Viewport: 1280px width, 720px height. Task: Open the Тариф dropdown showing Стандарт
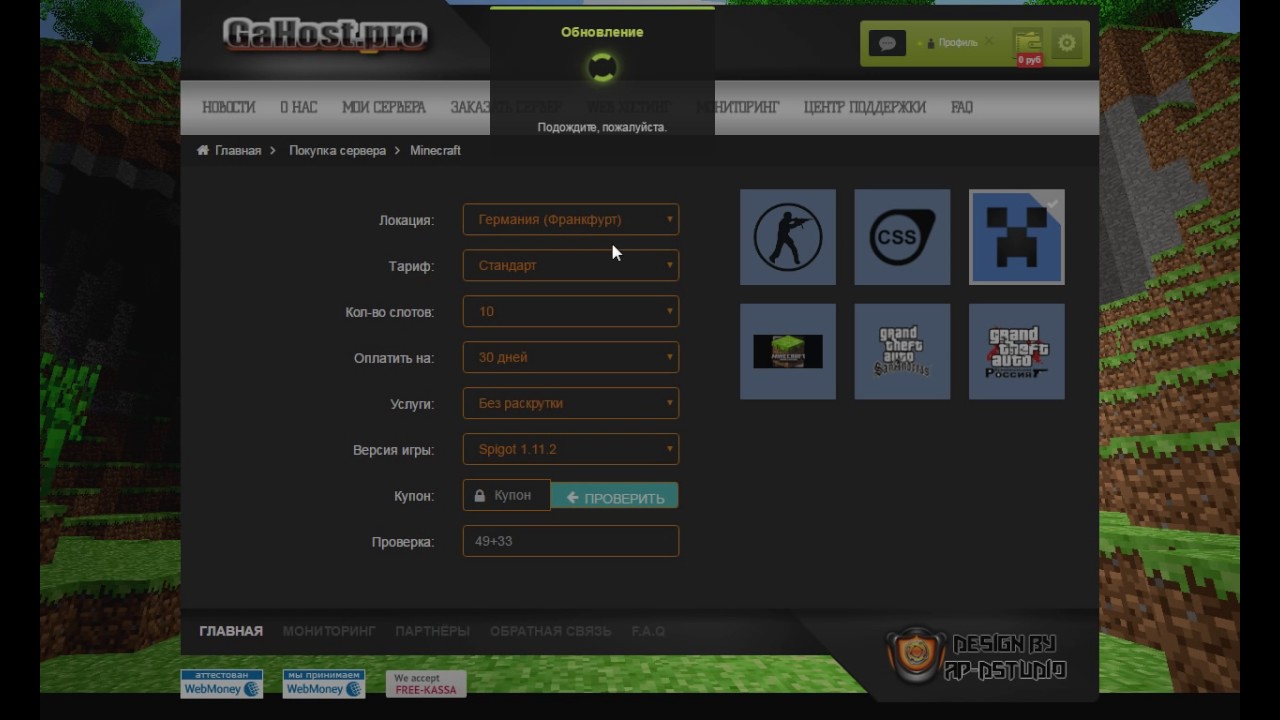point(571,266)
